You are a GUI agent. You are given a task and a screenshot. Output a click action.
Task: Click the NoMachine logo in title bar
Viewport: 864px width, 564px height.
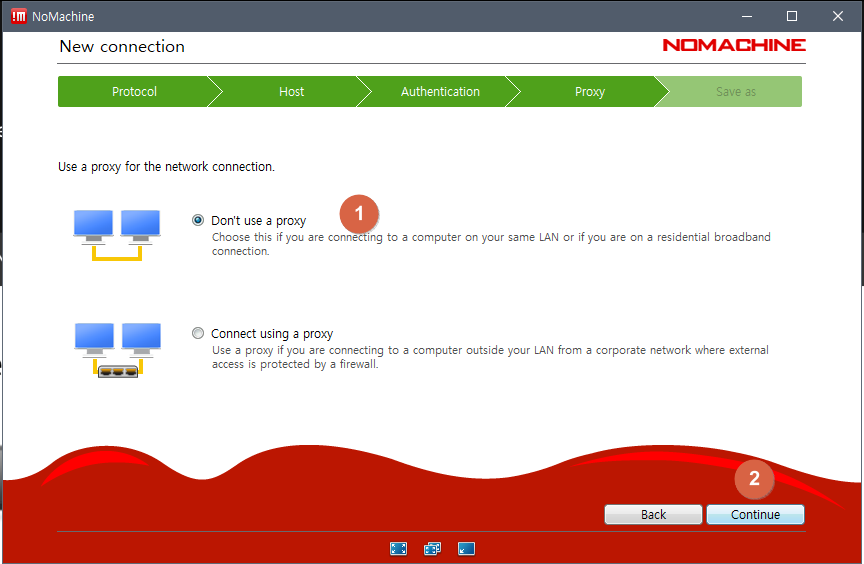pos(19,17)
